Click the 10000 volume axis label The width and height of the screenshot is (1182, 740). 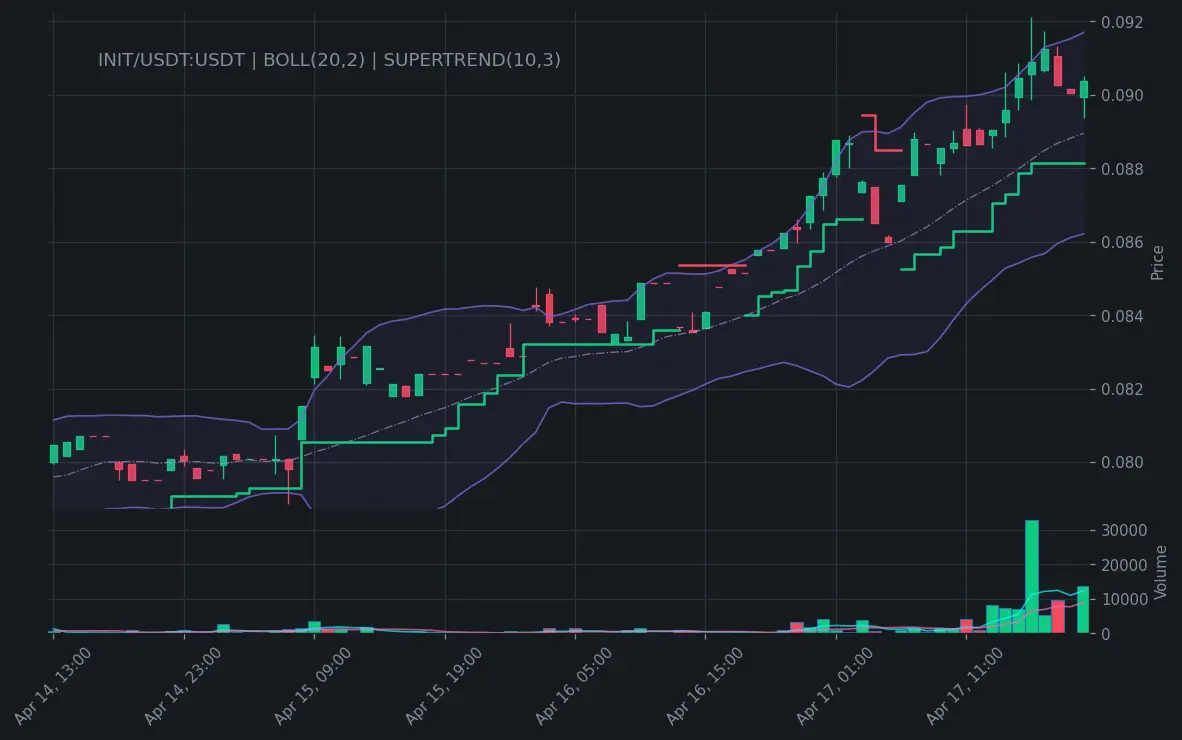click(1124, 600)
